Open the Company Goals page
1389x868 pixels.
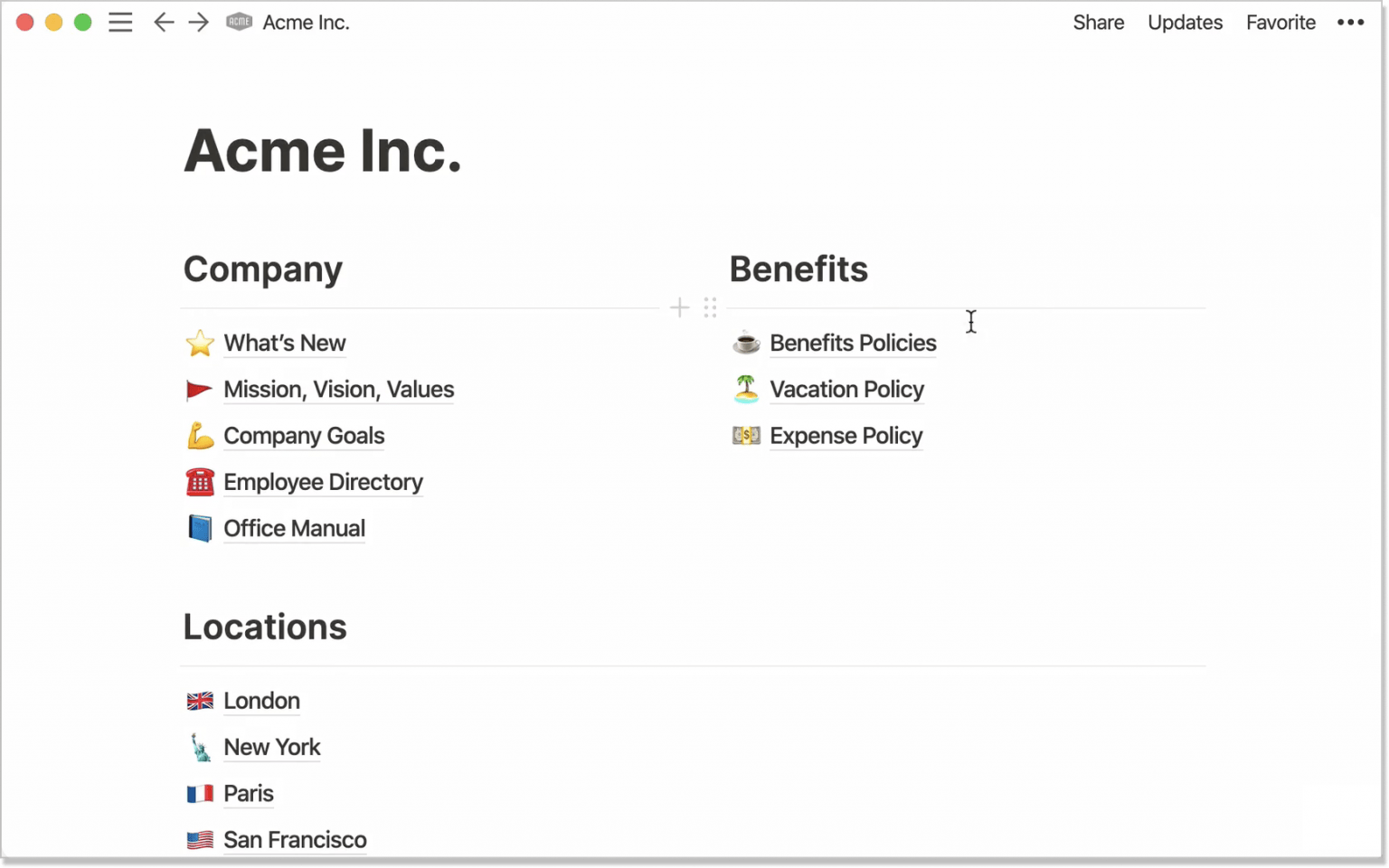coord(304,436)
